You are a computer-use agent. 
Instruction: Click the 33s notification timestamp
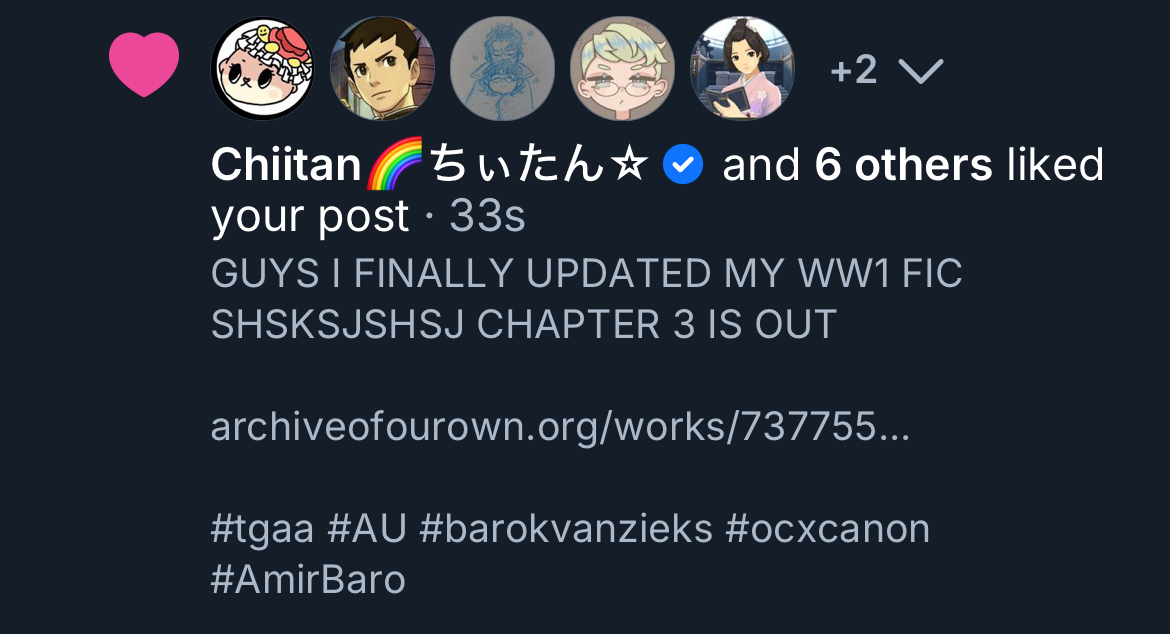click(487, 216)
